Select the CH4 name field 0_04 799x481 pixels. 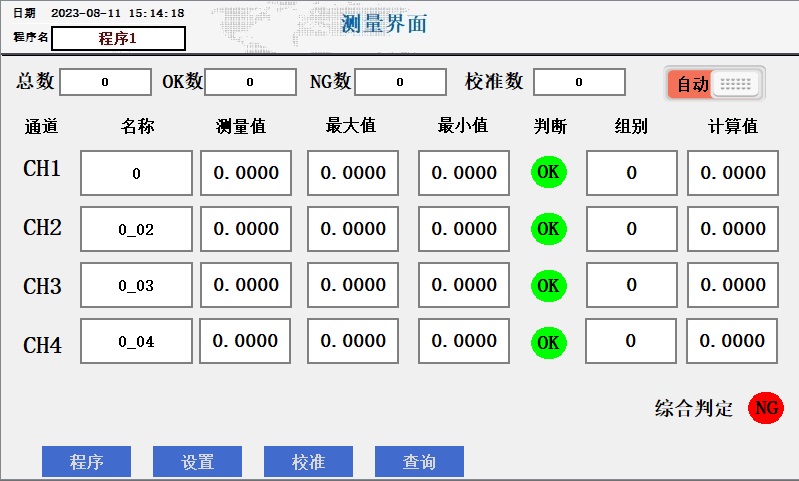137,341
